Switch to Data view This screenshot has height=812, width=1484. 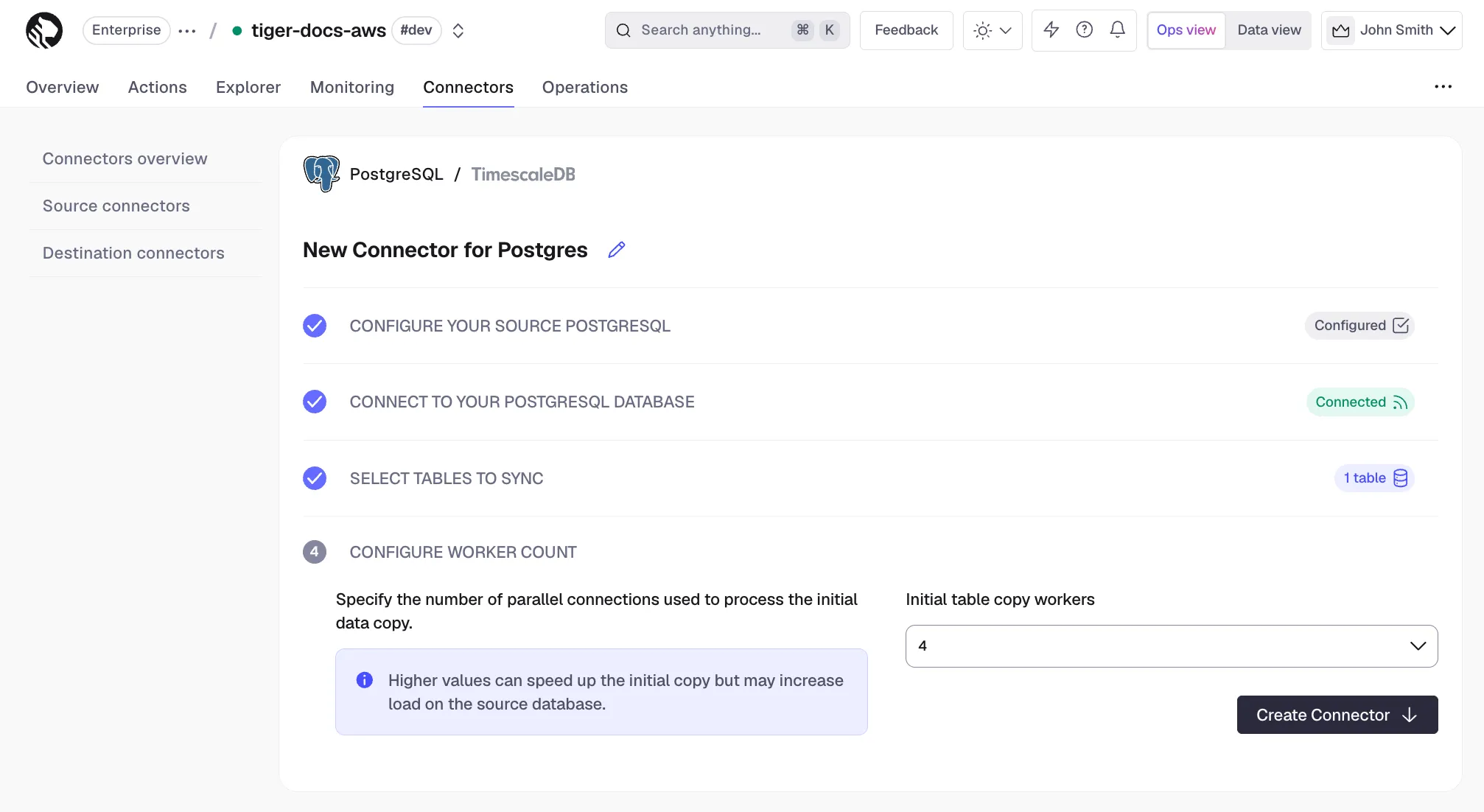(1269, 30)
